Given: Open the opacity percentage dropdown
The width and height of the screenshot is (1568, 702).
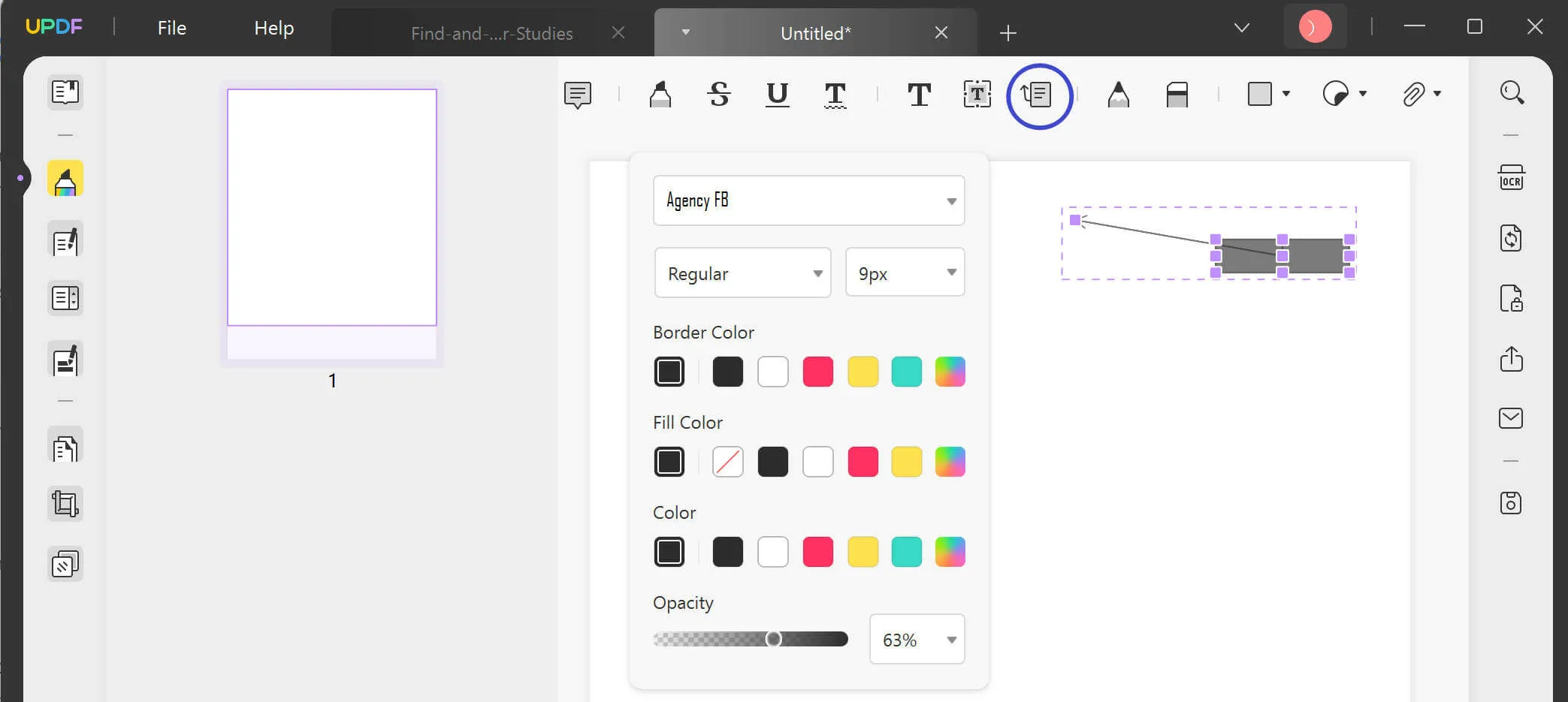Looking at the screenshot, I should click(x=917, y=639).
